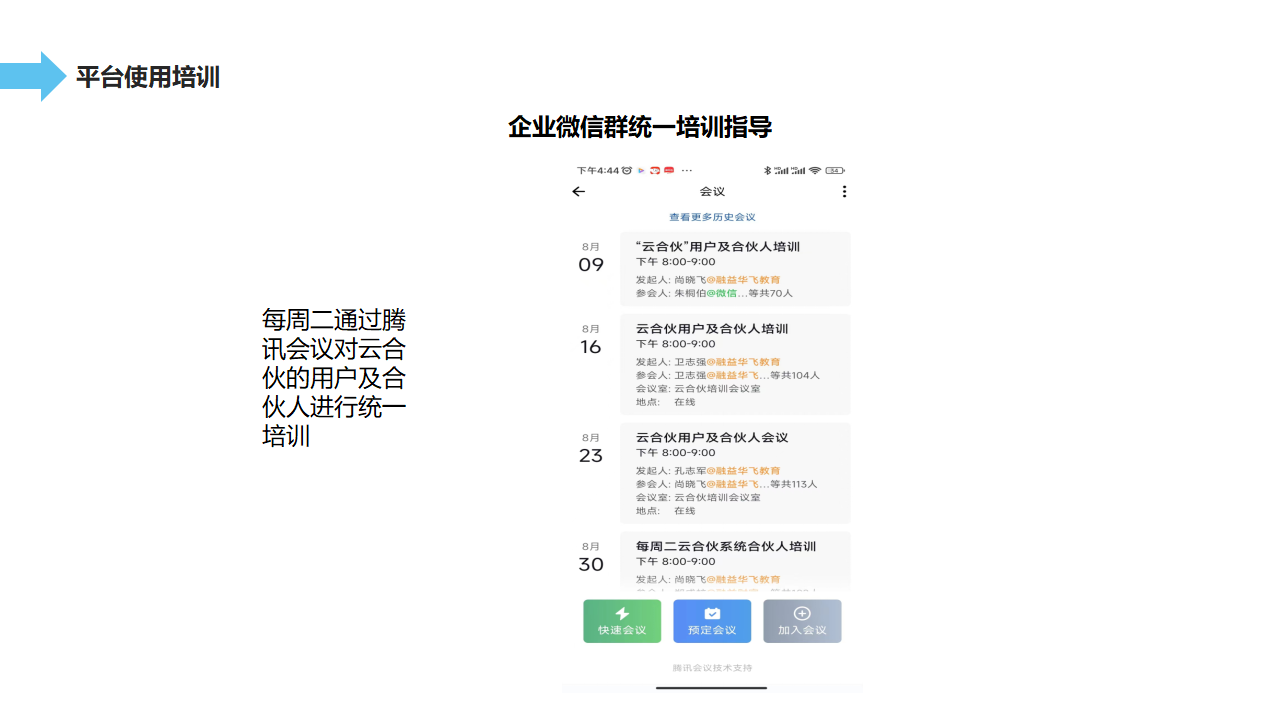Viewport: 1280px width, 720px height.
Task: Click the paragraph starting with 每周二通过腾
Action: 334,378
